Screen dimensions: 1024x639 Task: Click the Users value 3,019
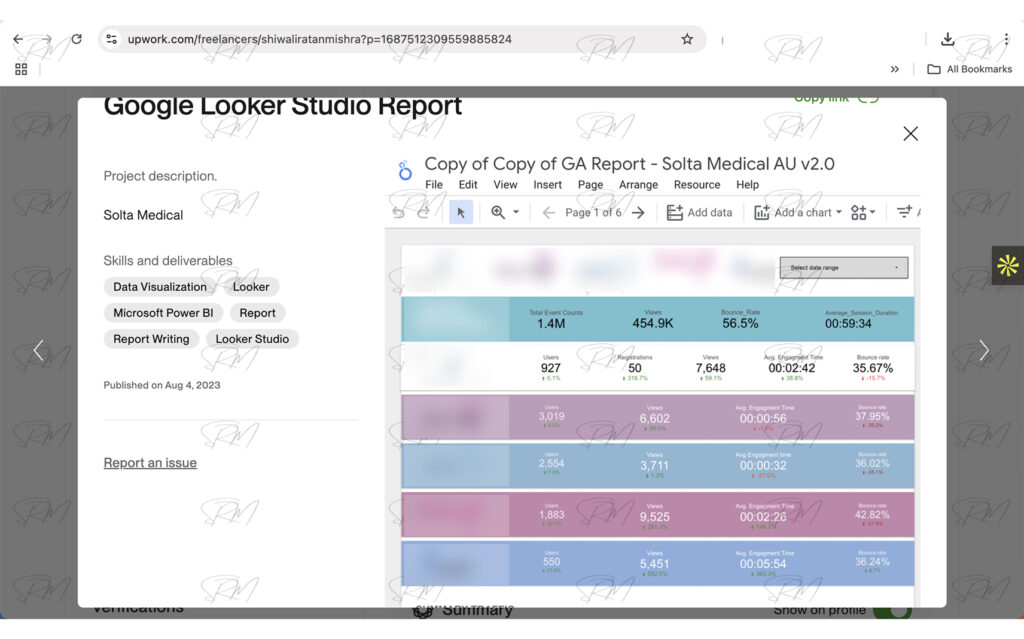552,417
